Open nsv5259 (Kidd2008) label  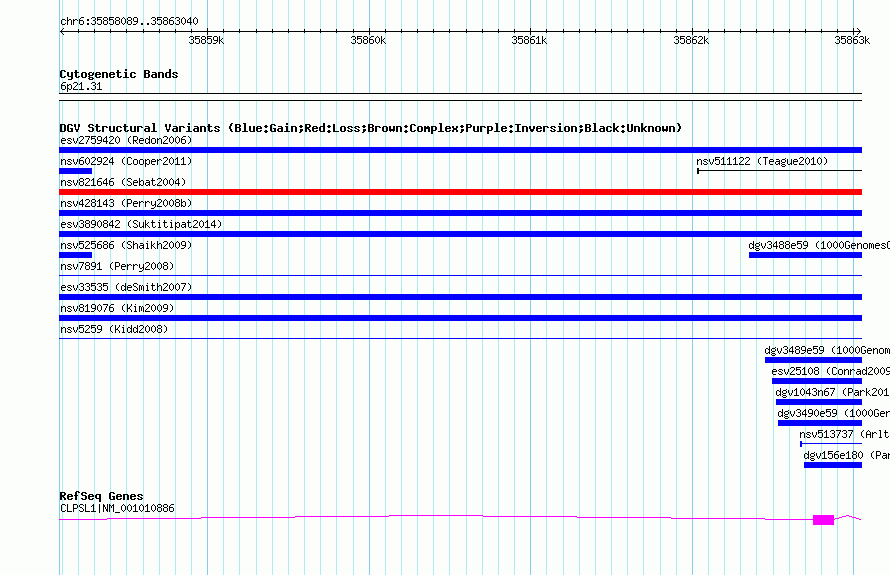[114, 329]
